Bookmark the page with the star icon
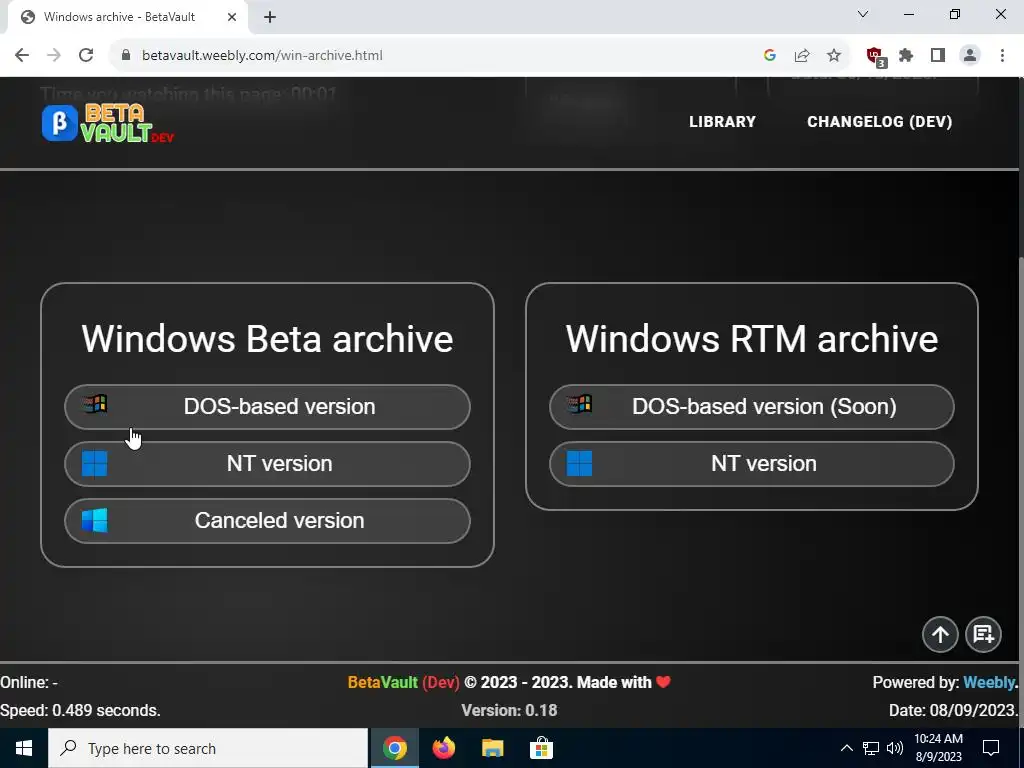 834,56
